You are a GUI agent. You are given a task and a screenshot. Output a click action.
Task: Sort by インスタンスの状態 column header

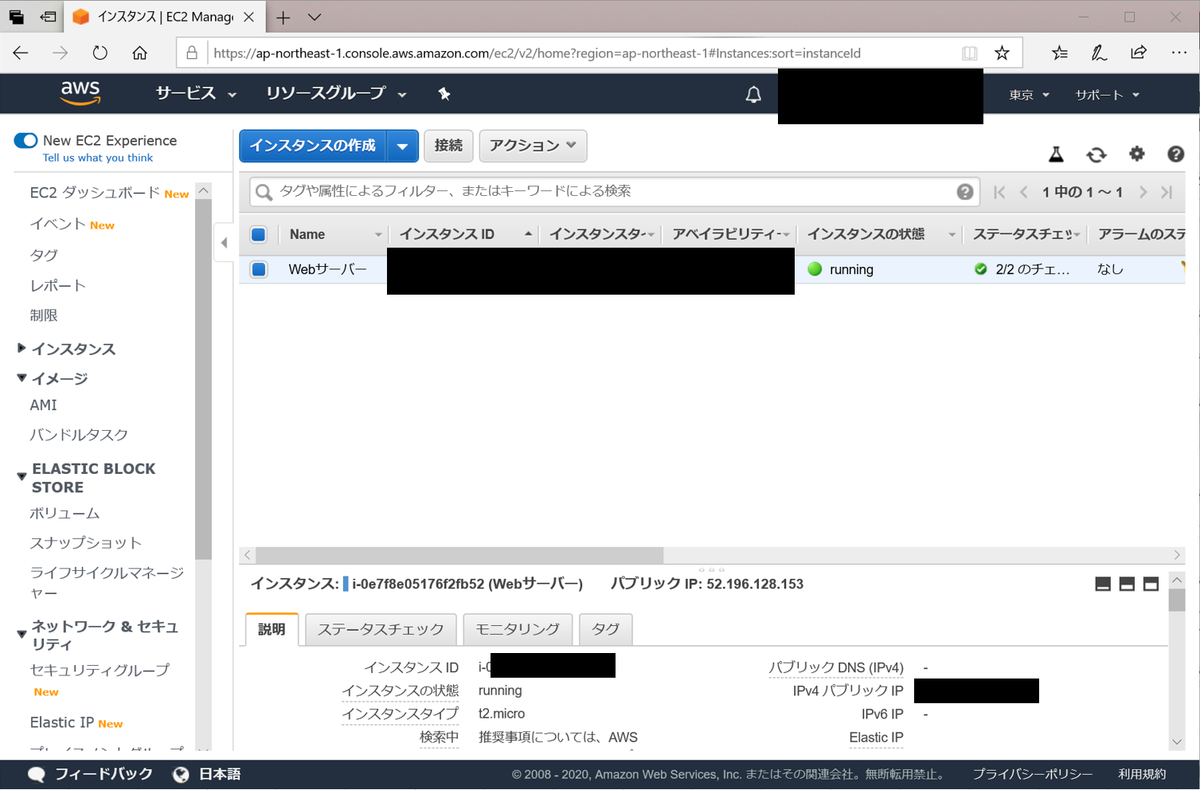pyautogui.click(x=865, y=234)
